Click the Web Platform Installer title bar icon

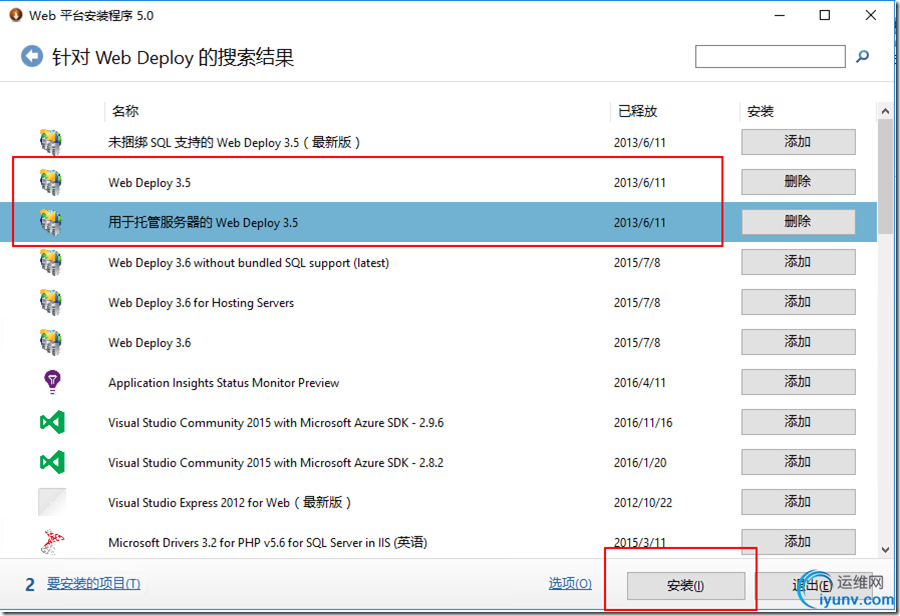click(15, 15)
